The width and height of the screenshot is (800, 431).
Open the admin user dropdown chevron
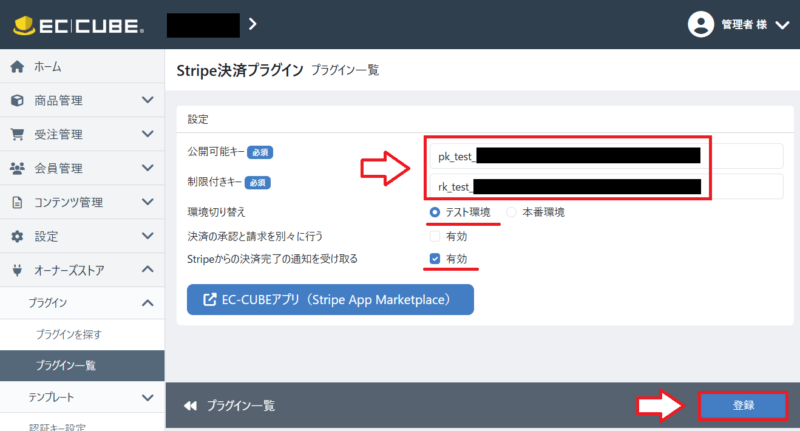point(782,25)
